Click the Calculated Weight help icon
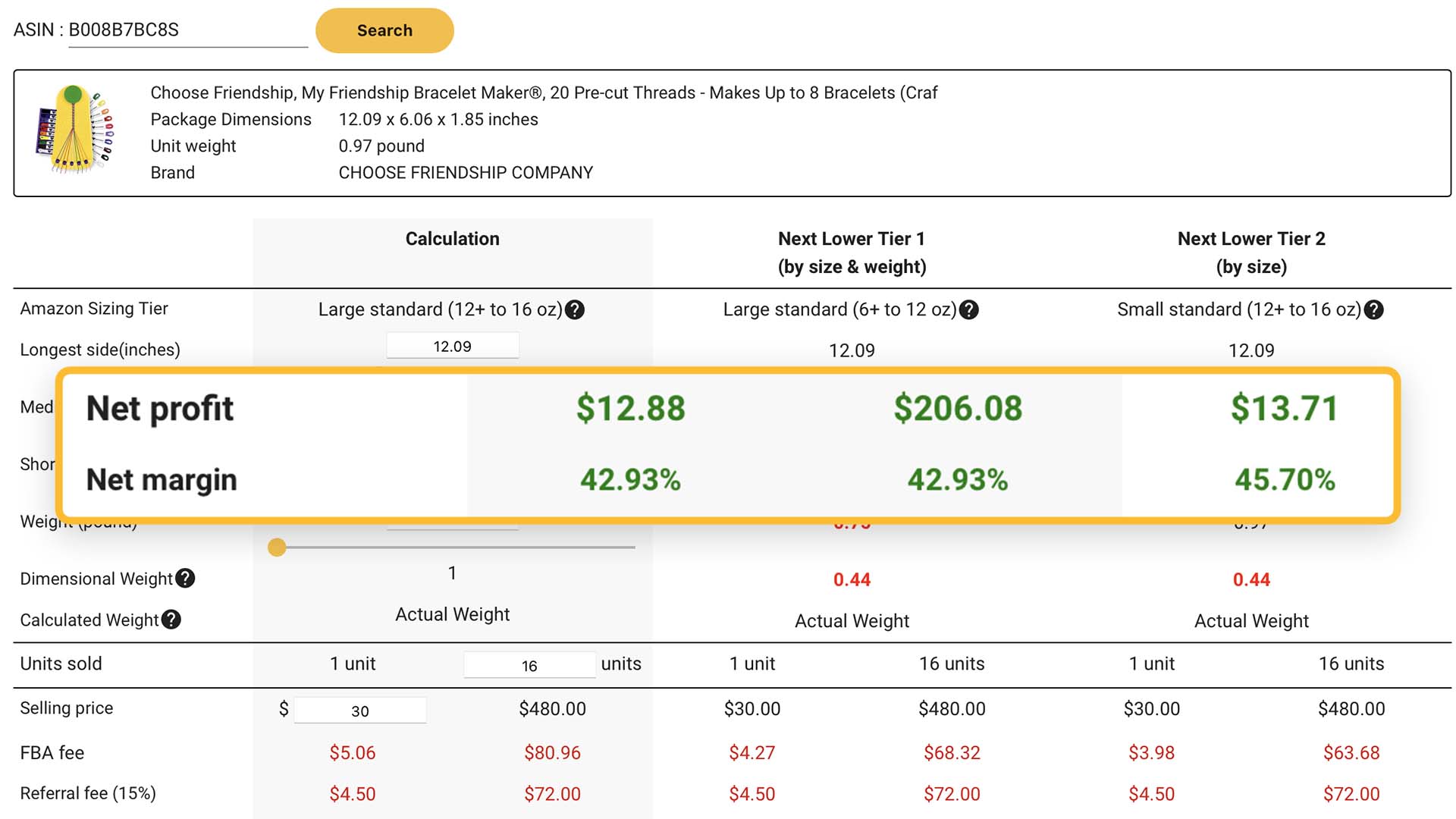 coord(171,620)
